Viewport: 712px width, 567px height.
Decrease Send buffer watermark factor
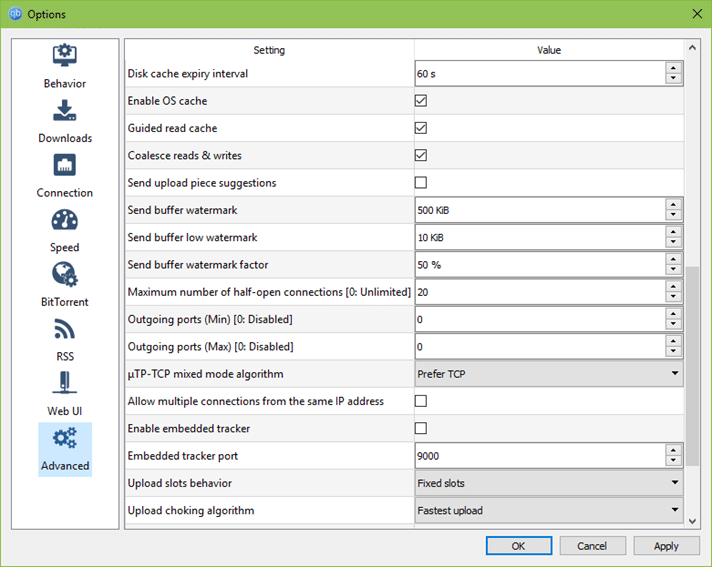[673, 270]
